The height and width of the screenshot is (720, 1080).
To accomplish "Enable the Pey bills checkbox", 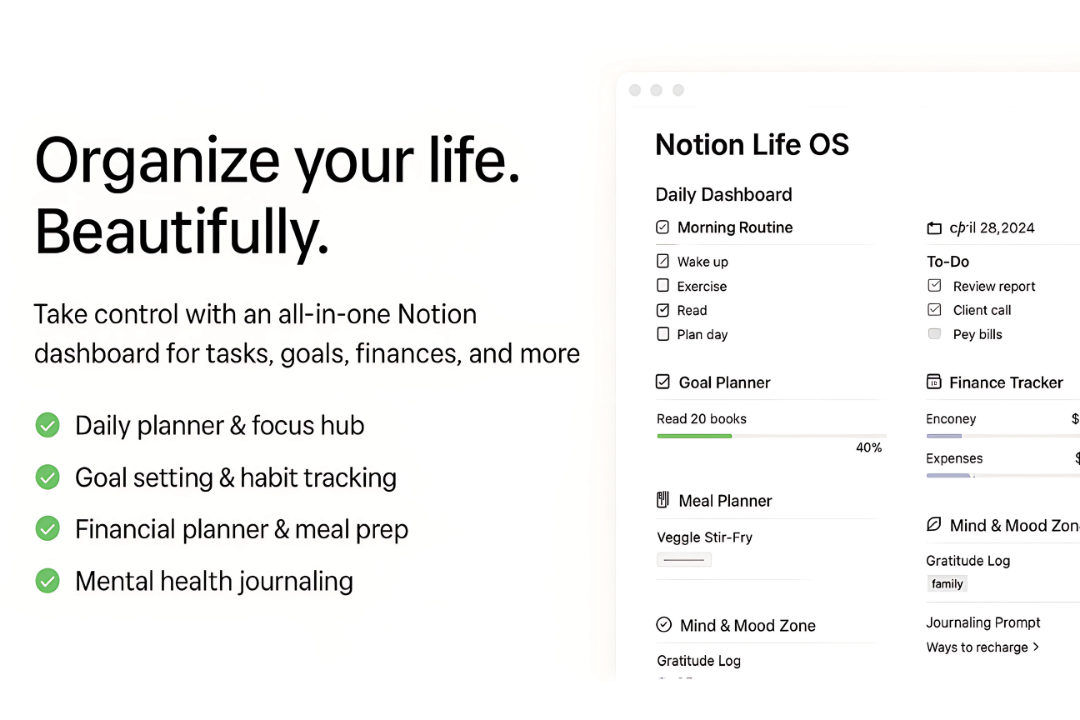I will [934, 333].
